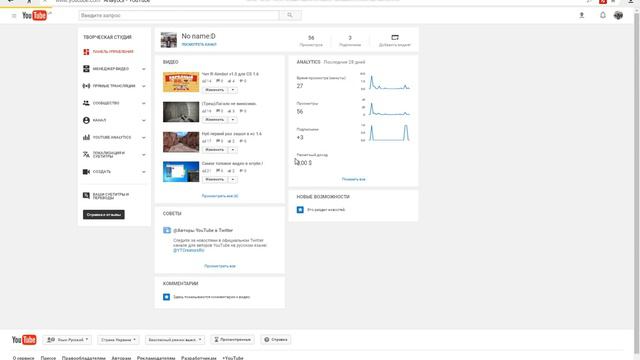Screen dimensions: 640x360
Task: Open edit dropdown arrow for the third video
Action: point(233,149)
